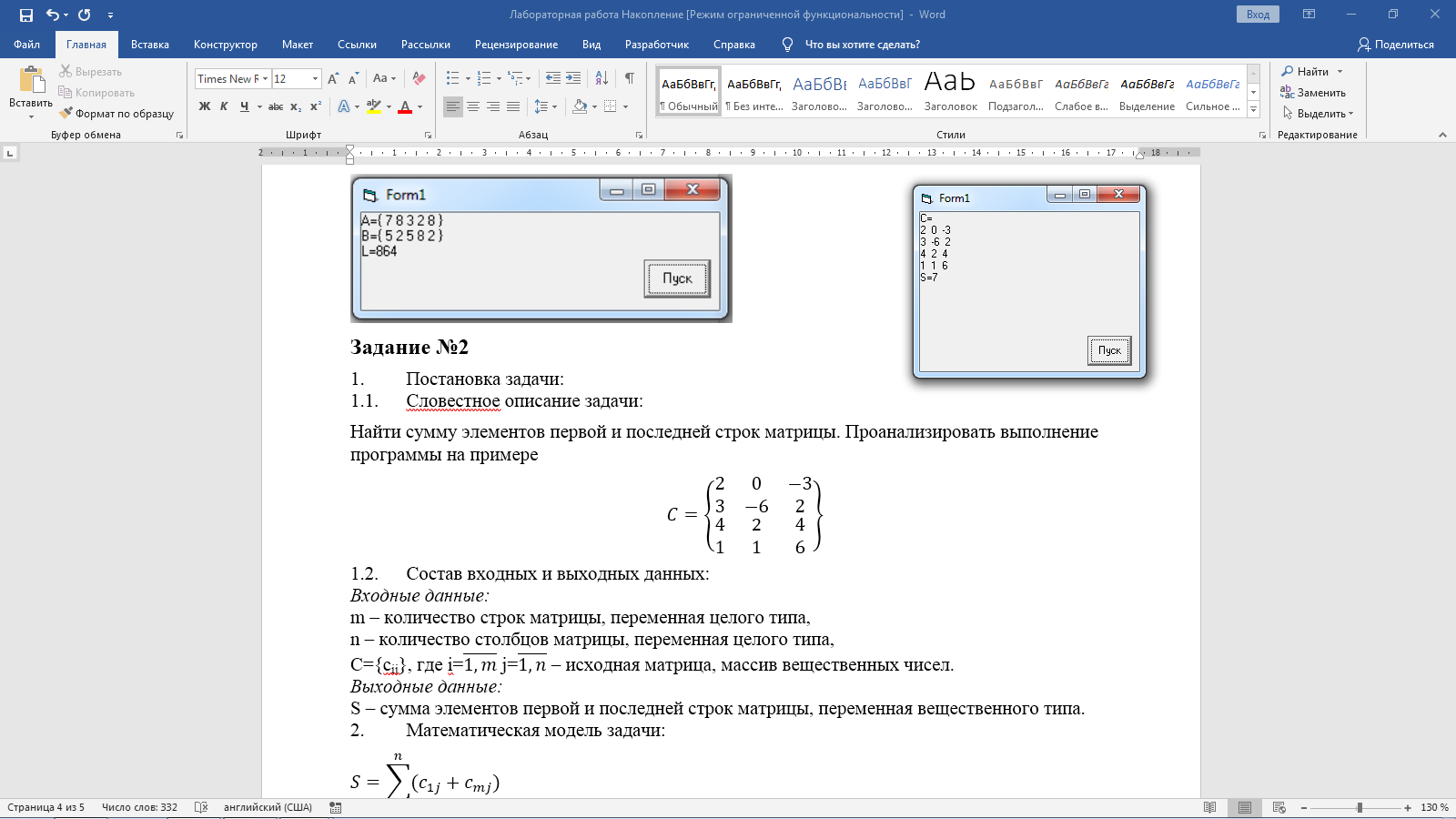Image resolution: width=1456 pixels, height=819 pixels.
Task: Click the zoom in plus button
Action: point(1408,807)
